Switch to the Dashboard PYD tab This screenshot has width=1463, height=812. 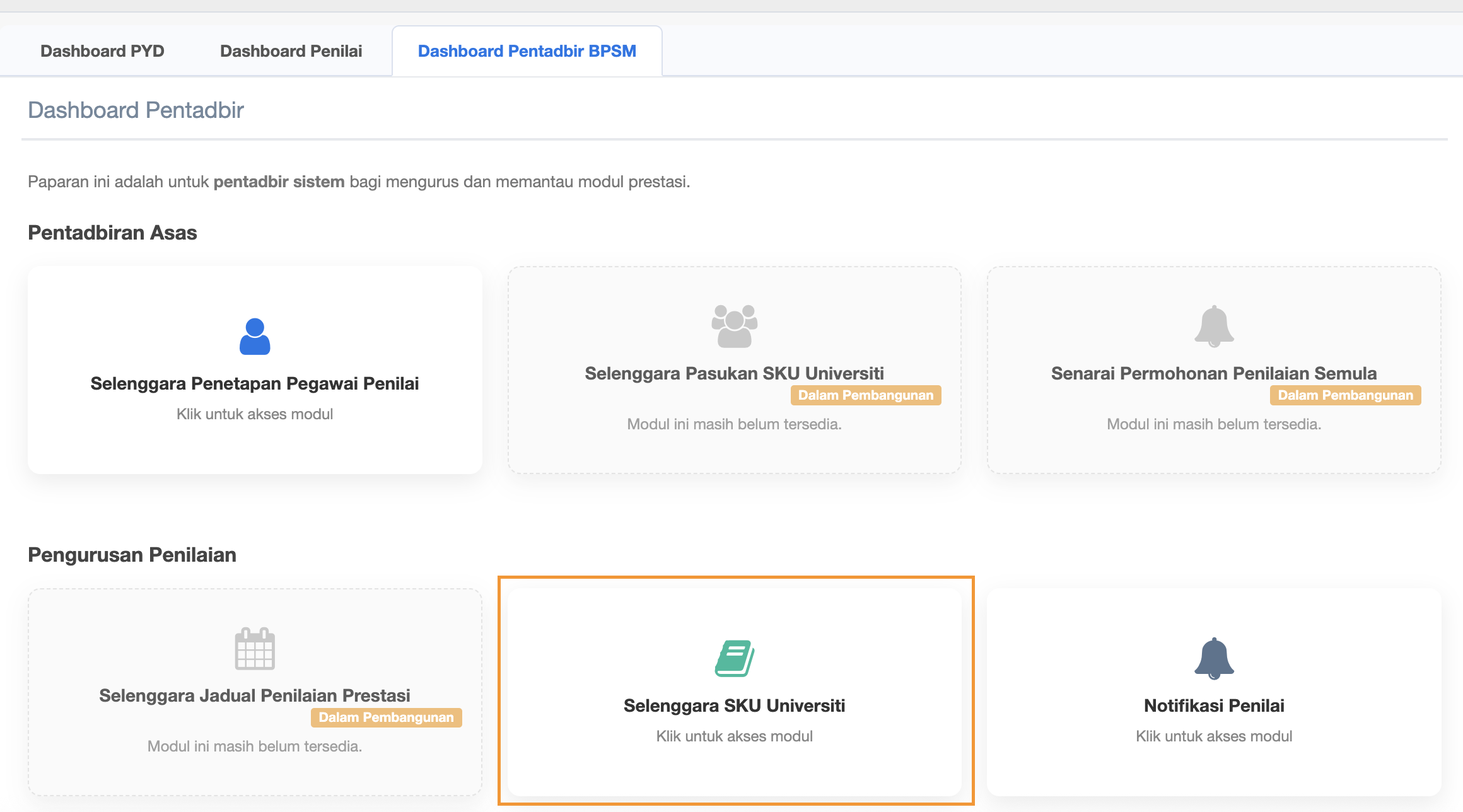(102, 51)
